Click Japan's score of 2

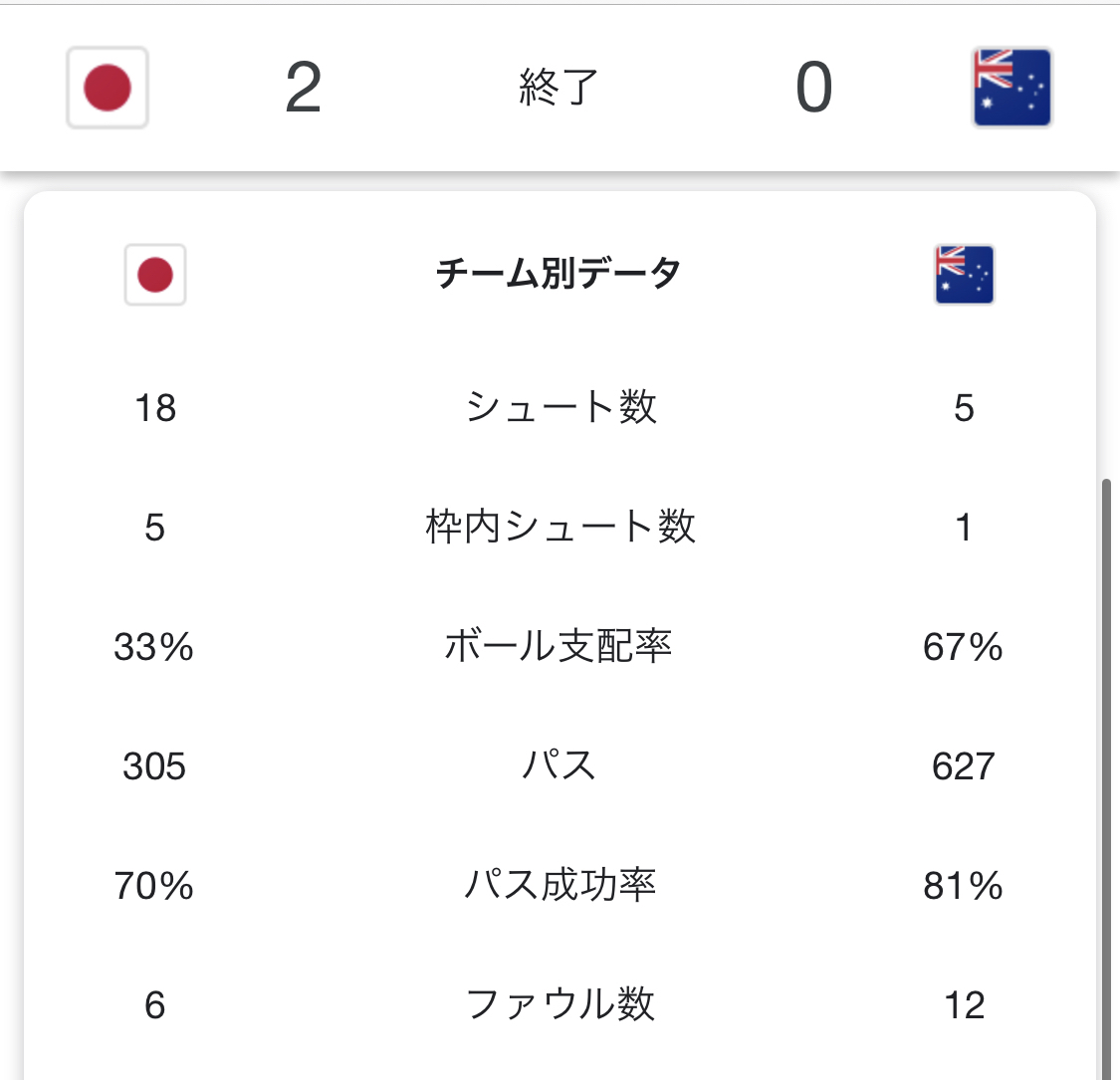coord(303,88)
